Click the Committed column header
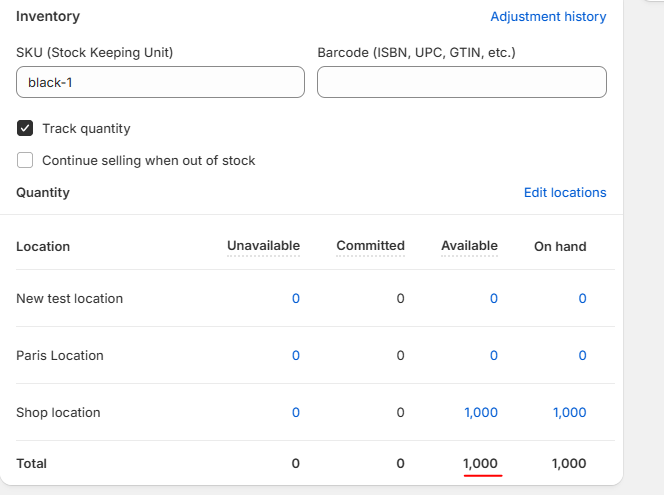 370,246
